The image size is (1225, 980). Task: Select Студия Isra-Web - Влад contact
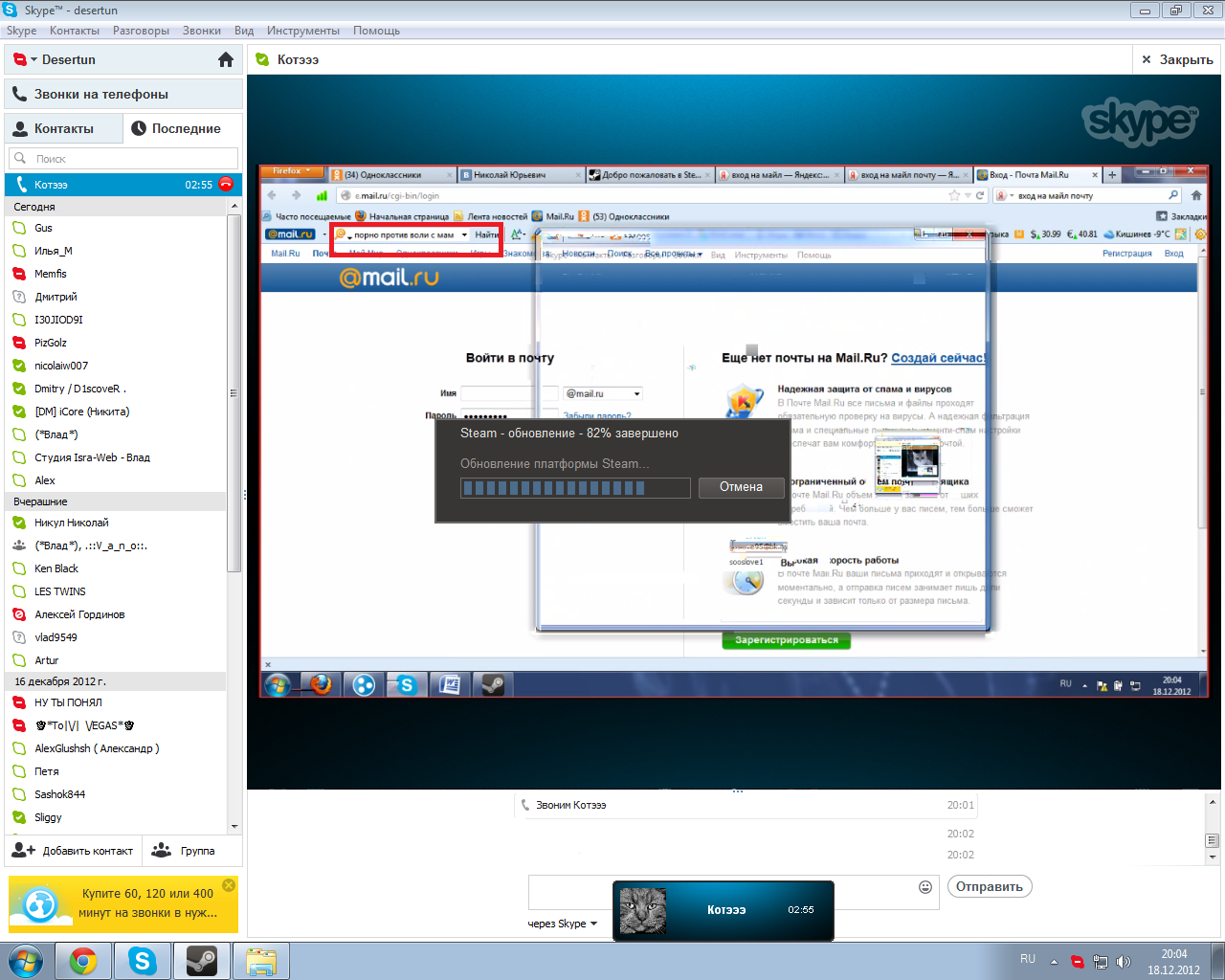coord(116,457)
